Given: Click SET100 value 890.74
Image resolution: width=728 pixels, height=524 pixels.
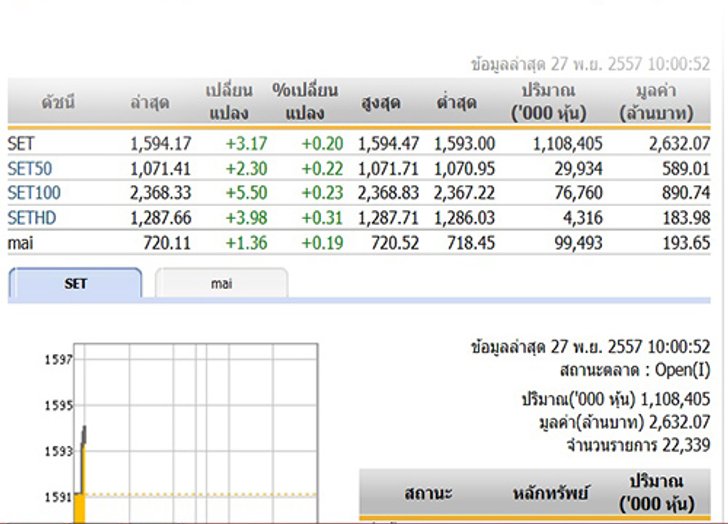Looking at the screenshot, I should point(686,193).
